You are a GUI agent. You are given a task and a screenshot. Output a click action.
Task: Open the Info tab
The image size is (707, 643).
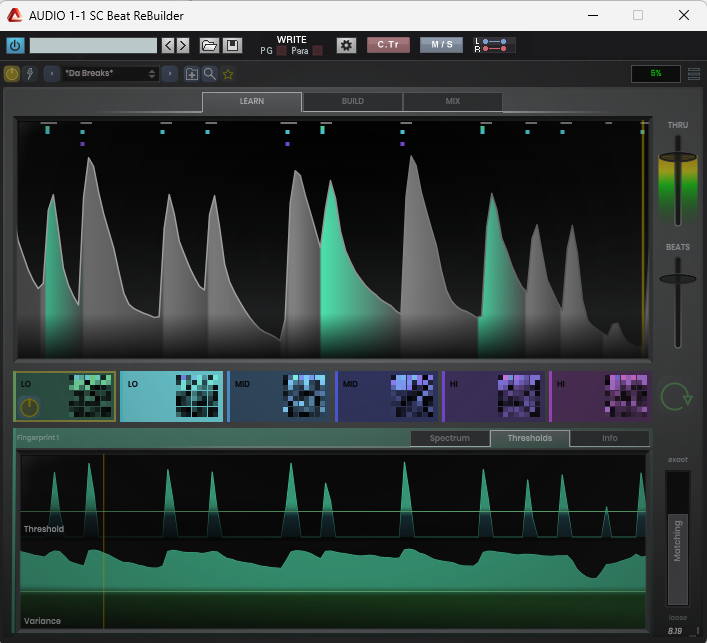pos(610,438)
